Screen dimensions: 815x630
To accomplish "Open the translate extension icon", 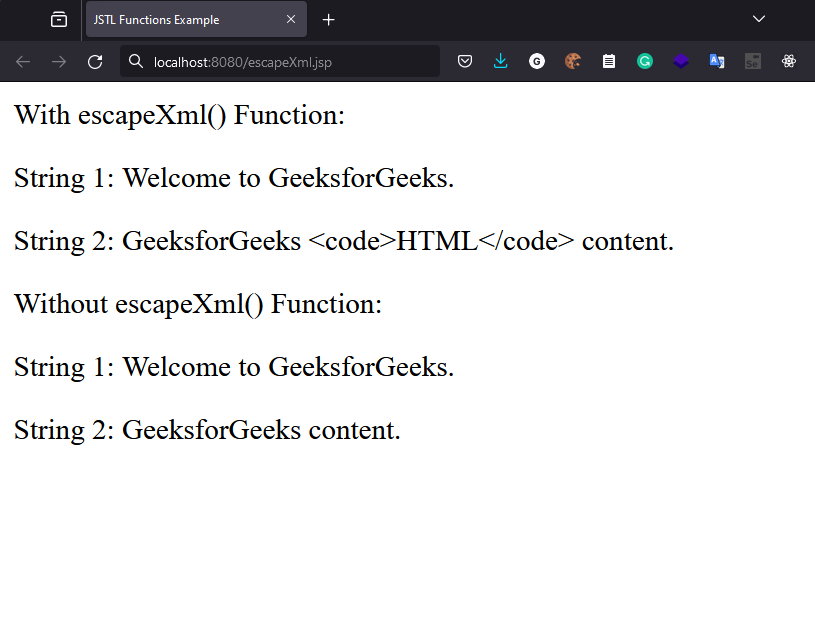I will tap(717, 61).
